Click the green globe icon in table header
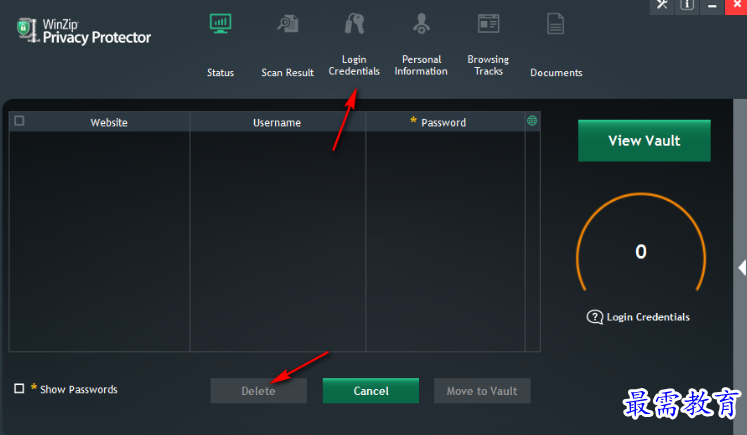Viewport: 747px width, 435px height. point(532,121)
